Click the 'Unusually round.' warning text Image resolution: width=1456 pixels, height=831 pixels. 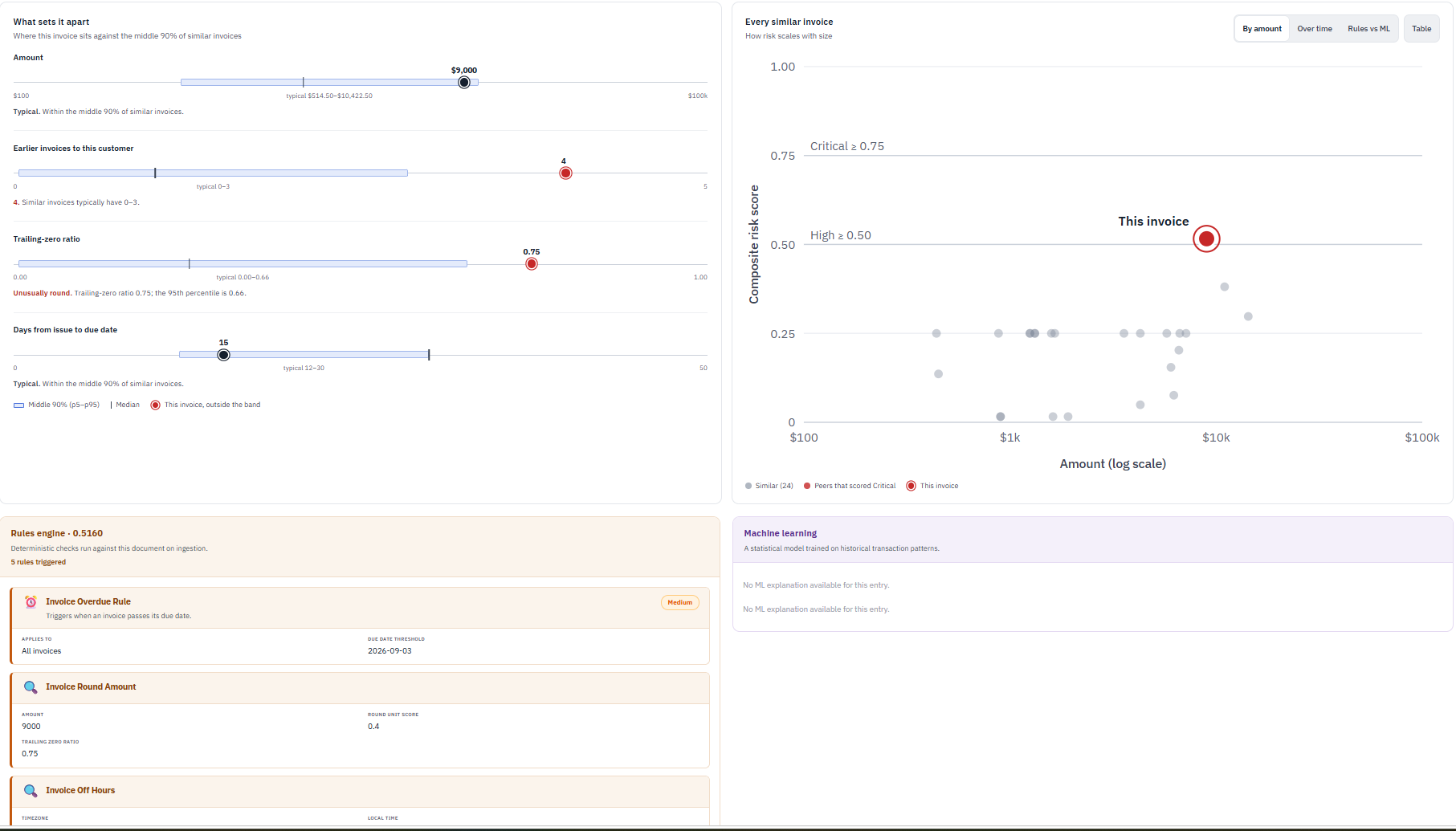(42, 293)
